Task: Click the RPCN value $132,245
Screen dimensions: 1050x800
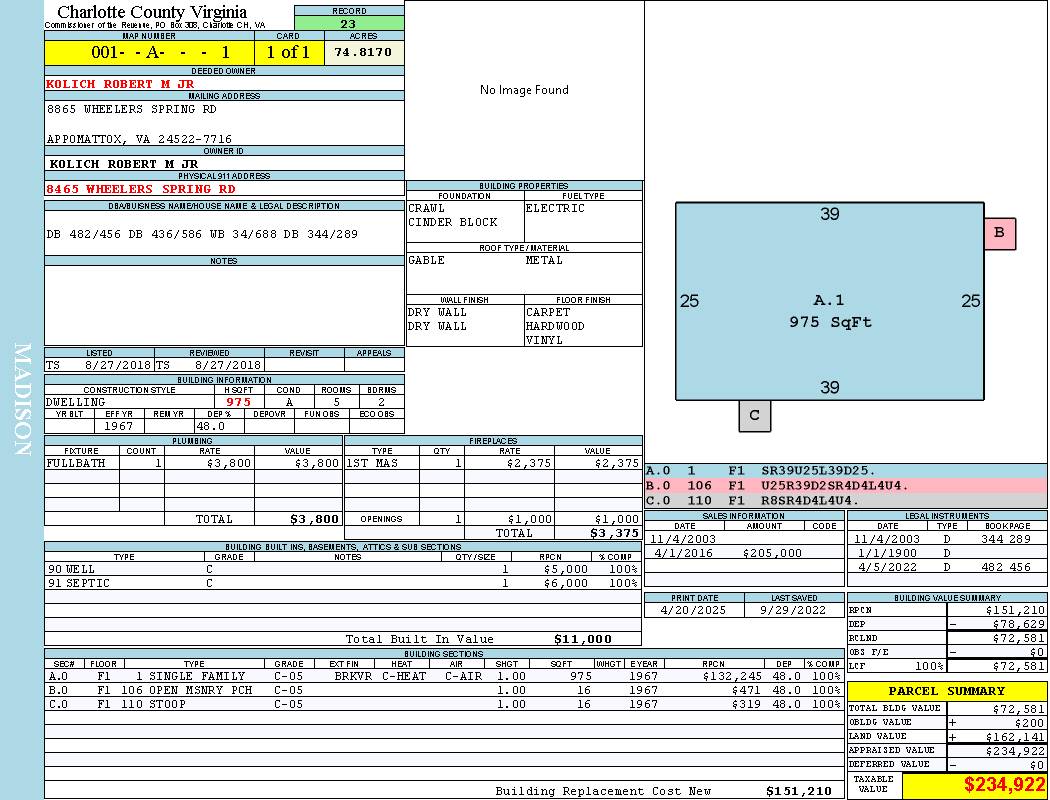Action: (x=732, y=676)
